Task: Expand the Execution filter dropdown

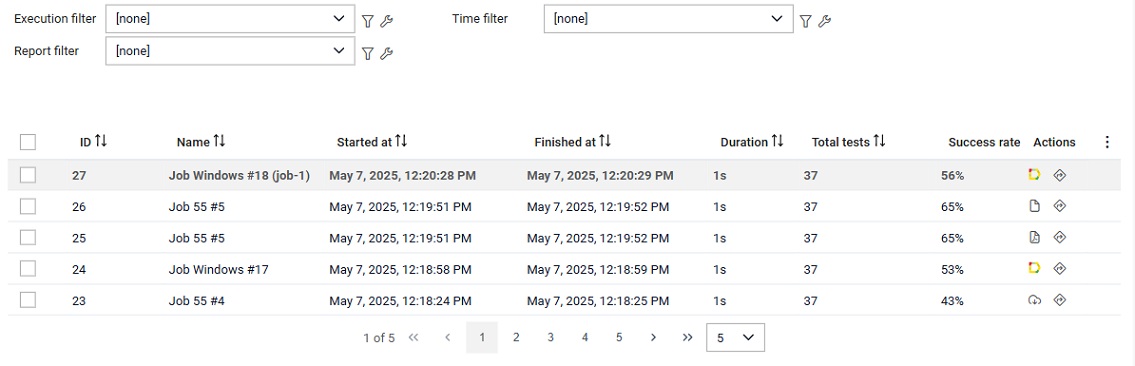Action: pos(230,19)
